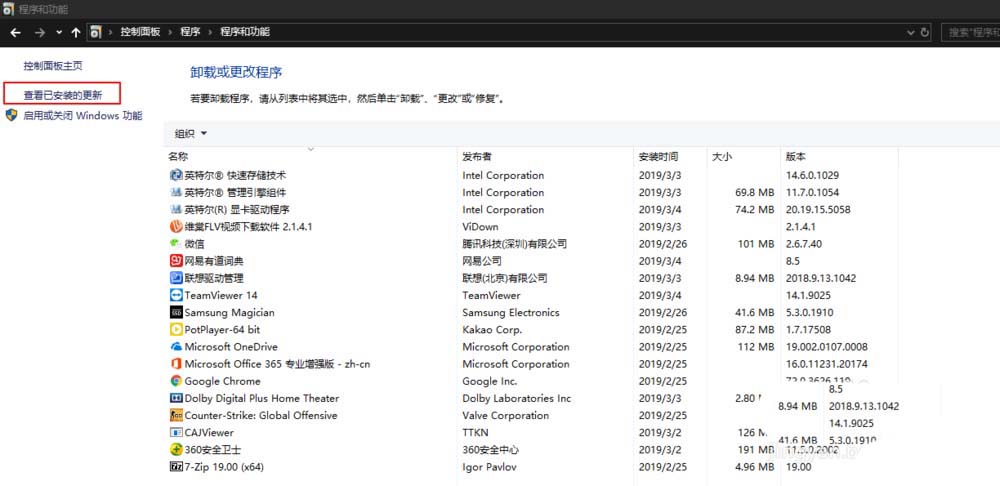Select 联想驱动管理 icon
Image resolution: width=1000 pixels, height=486 pixels.
point(176,278)
